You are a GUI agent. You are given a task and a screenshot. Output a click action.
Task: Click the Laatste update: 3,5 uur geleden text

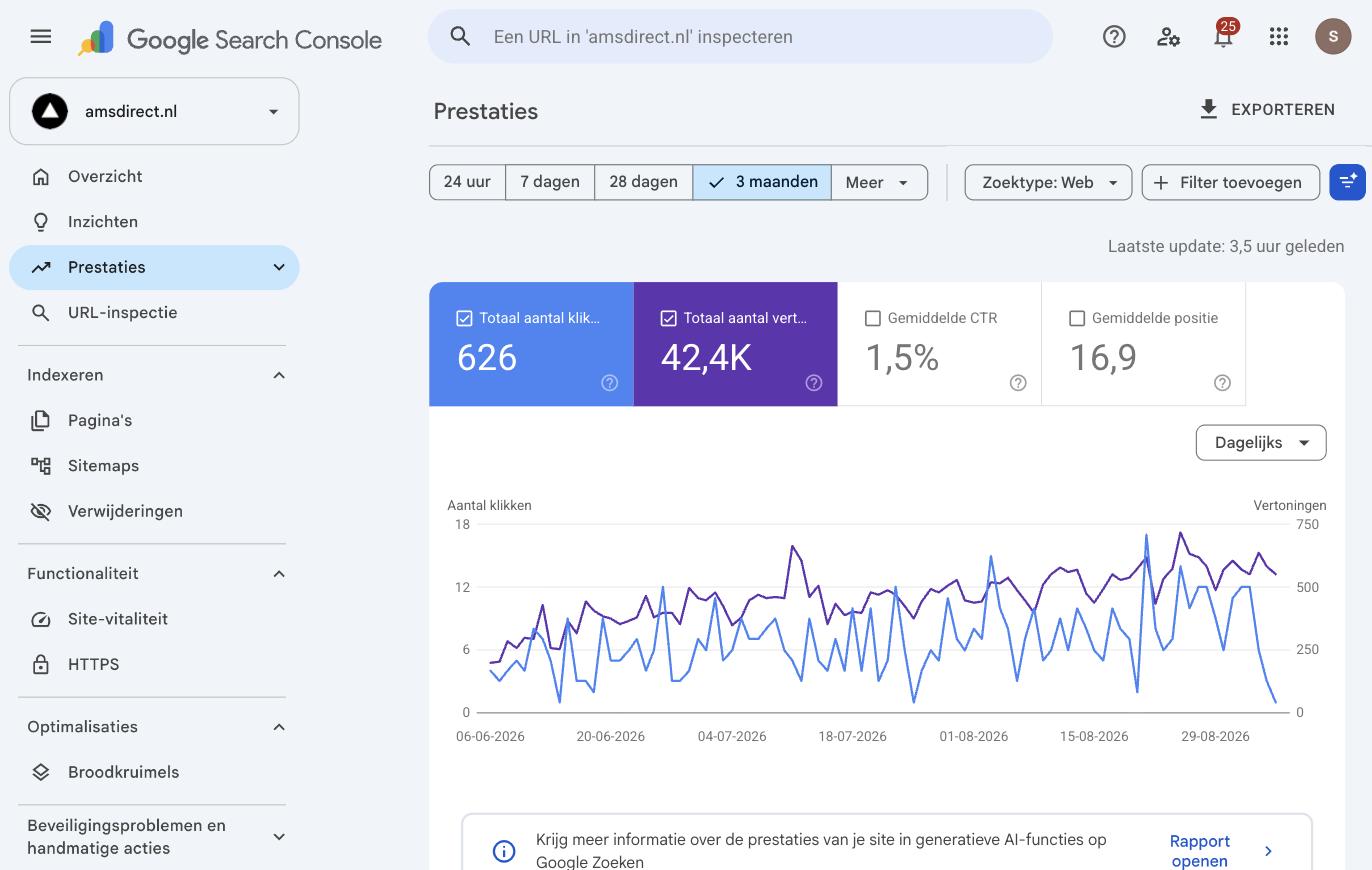[1226, 246]
